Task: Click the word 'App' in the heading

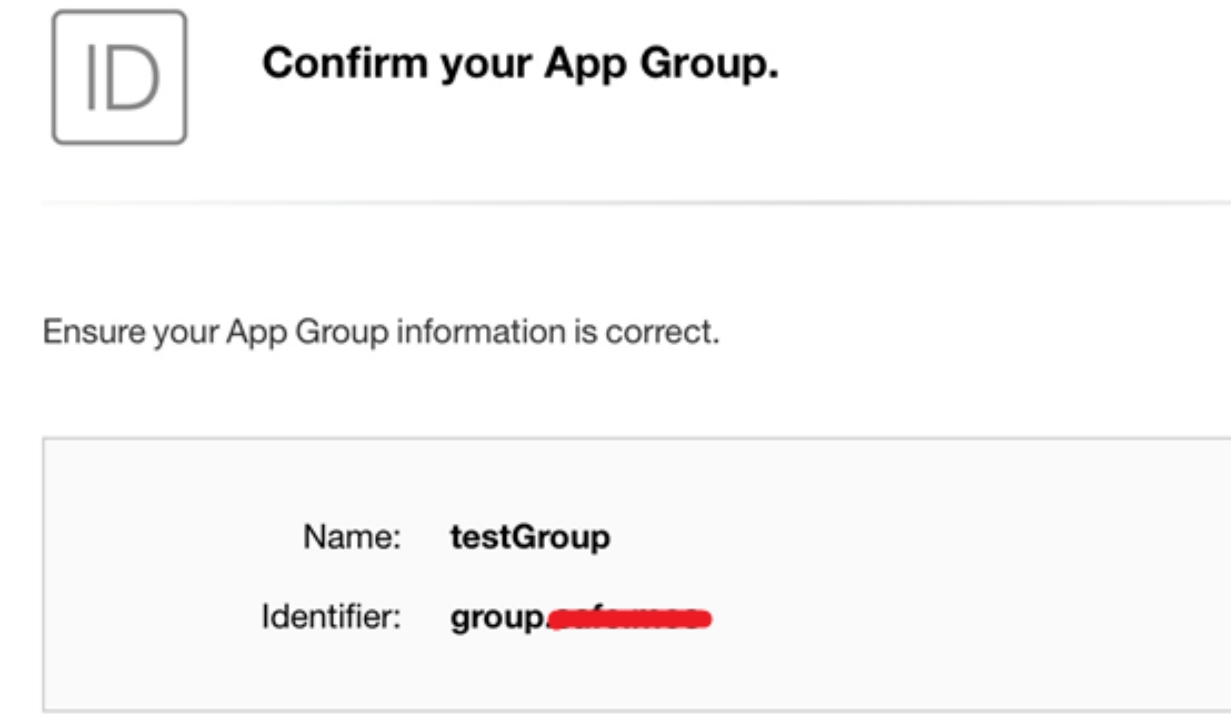Action: 582,66
